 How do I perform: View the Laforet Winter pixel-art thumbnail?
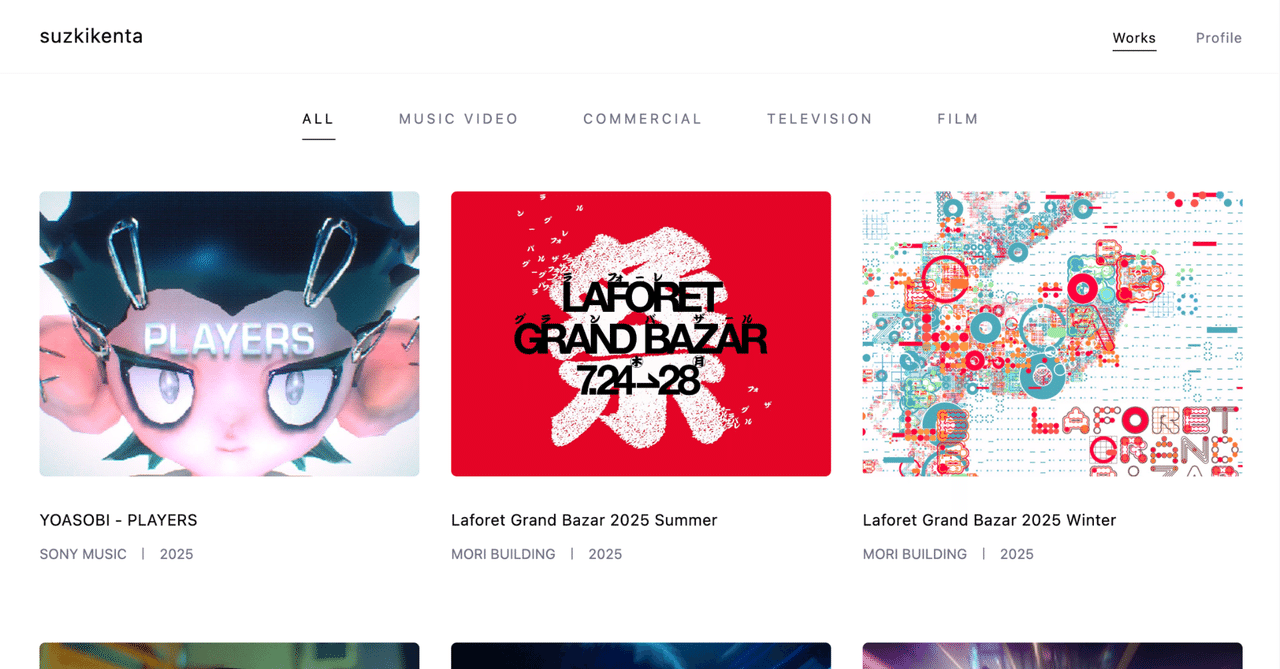click(x=1052, y=333)
